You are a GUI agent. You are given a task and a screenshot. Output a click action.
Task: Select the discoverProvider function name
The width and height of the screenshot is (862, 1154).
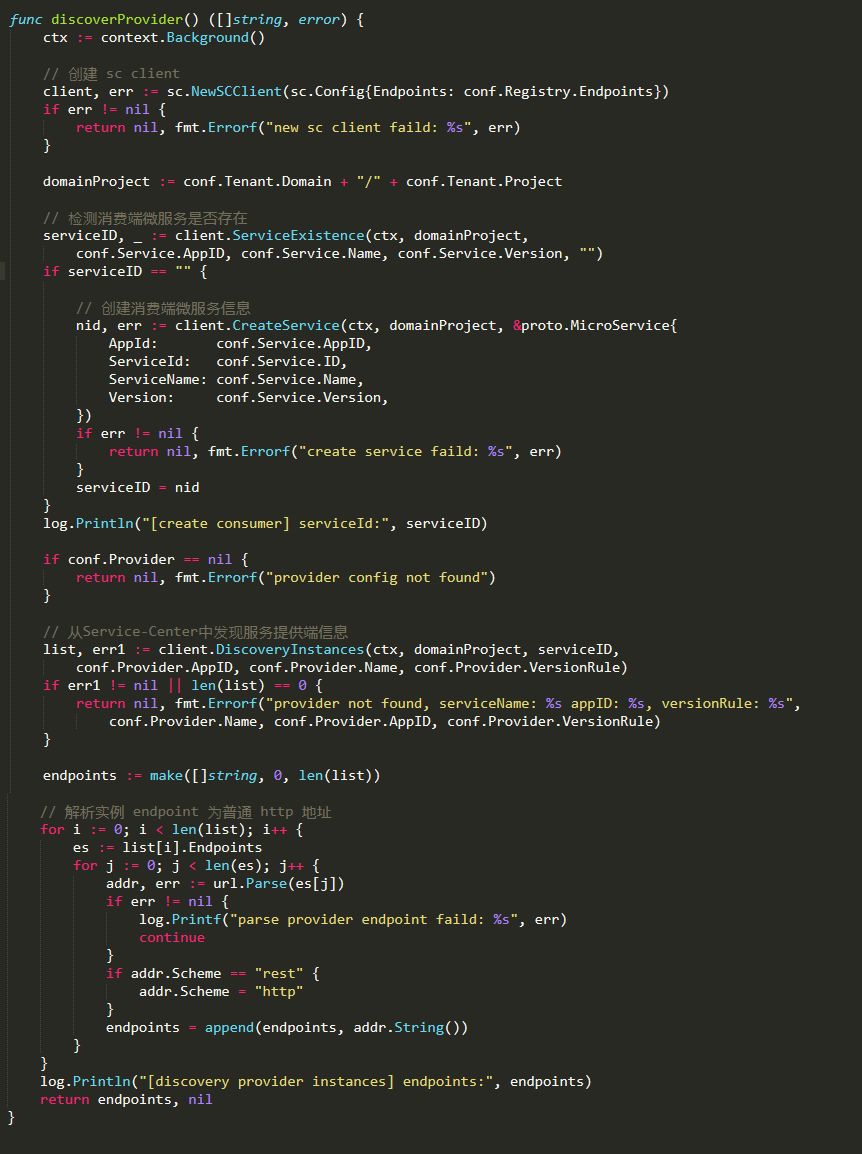point(116,20)
